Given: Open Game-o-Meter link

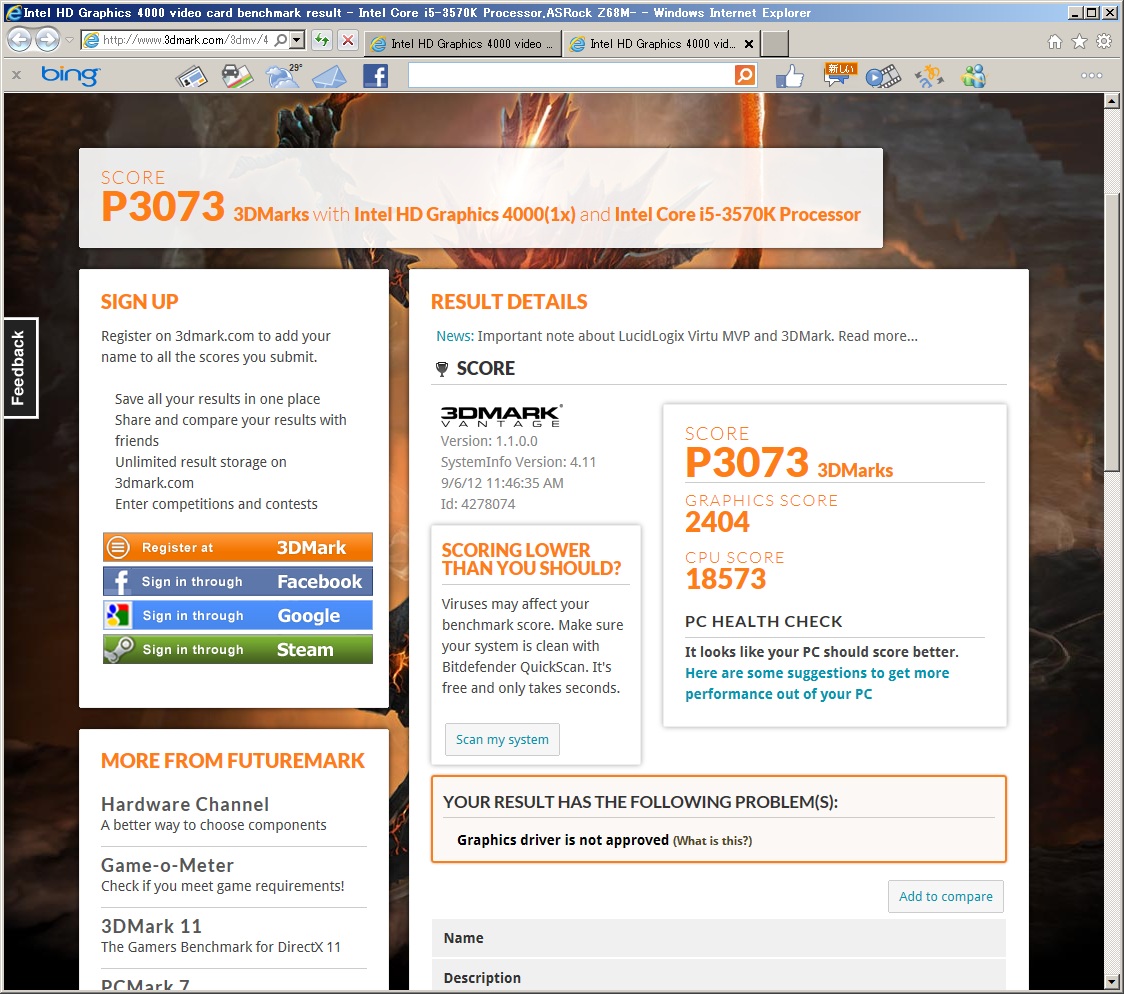Looking at the screenshot, I should tap(167, 865).
